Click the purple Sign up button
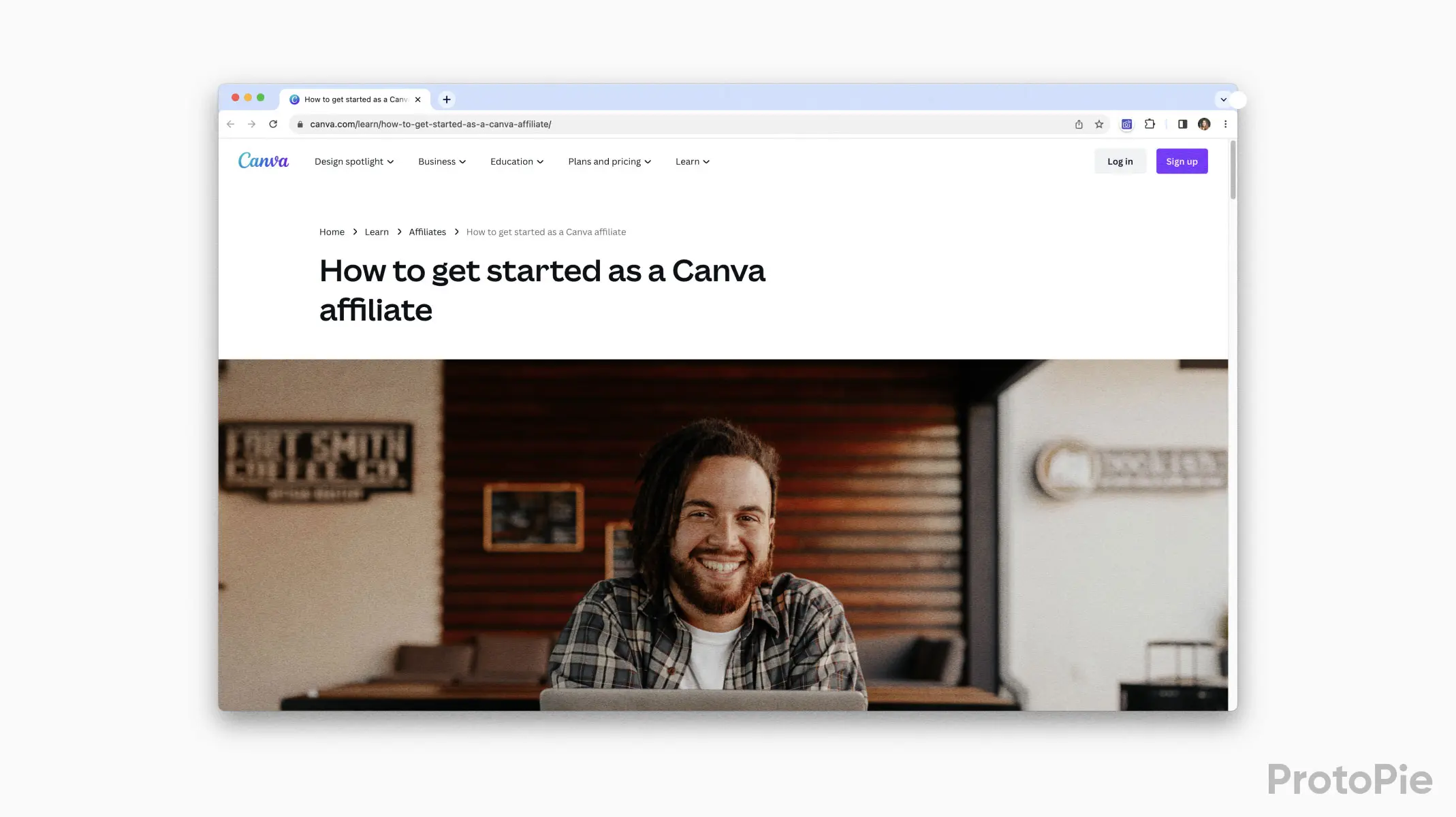Viewport: 1456px width, 817px height. 1182,161
